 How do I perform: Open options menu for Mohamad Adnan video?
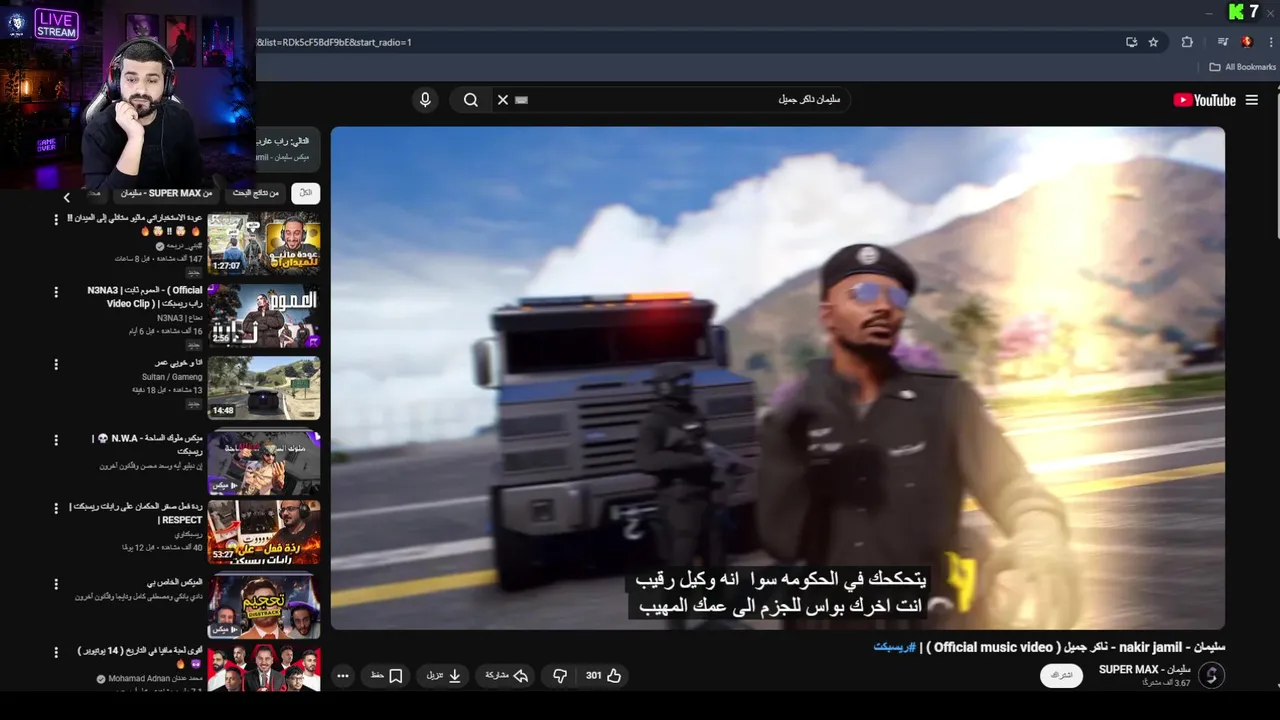click(56, 653)
